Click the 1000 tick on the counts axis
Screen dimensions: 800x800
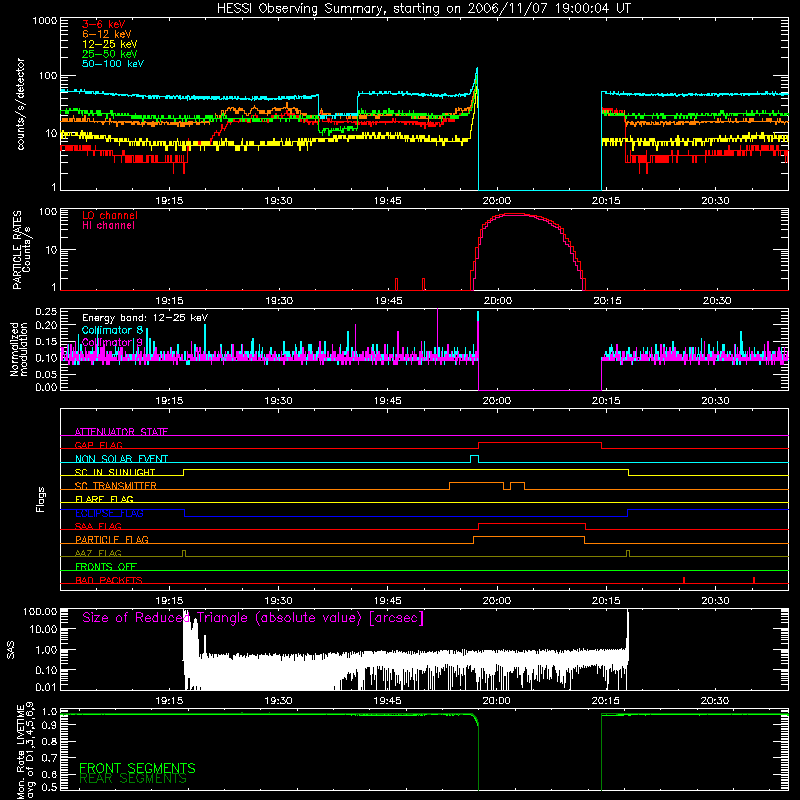click(x=44, y=21)
